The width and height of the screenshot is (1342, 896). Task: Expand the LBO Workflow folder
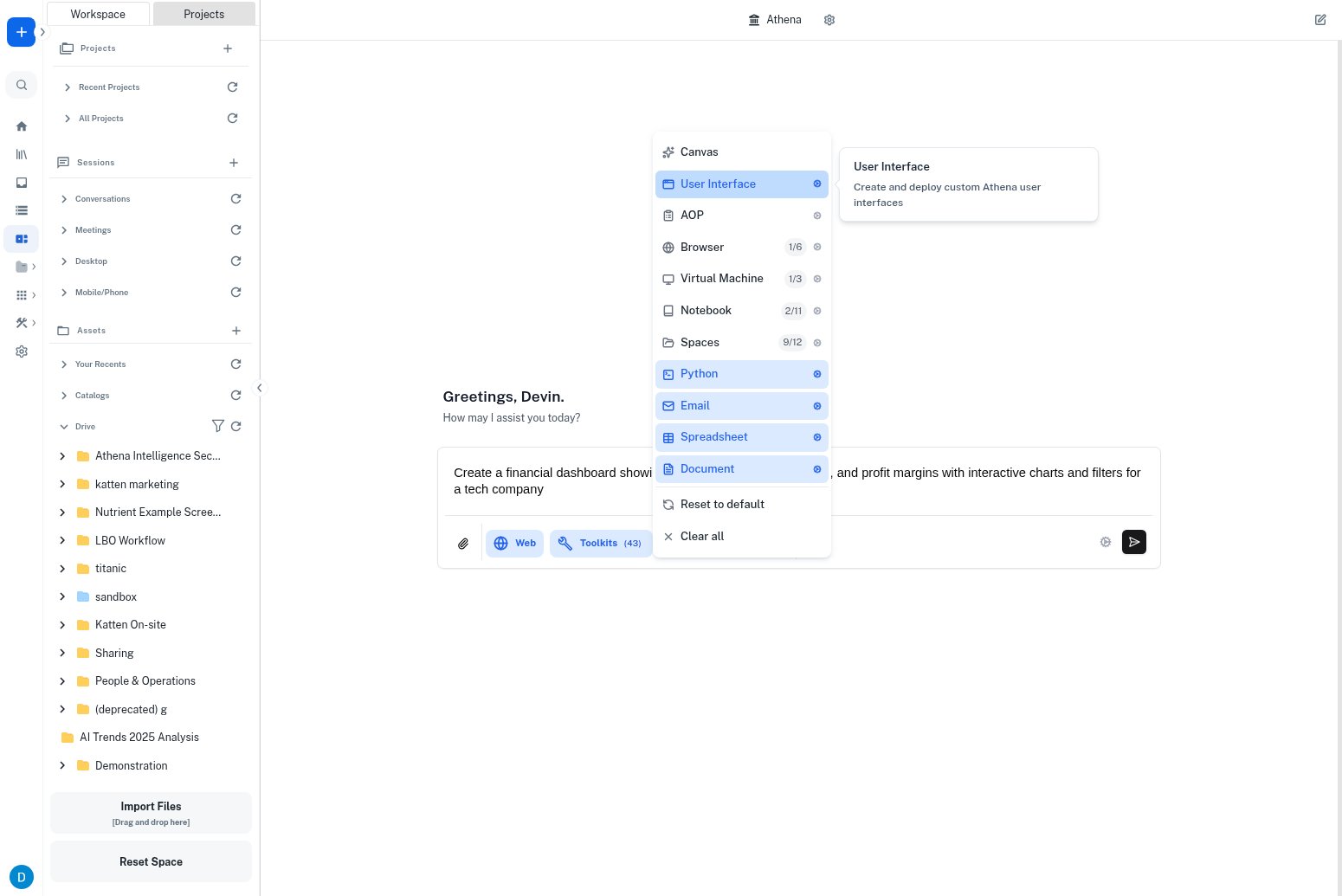[x=62, y=540]
